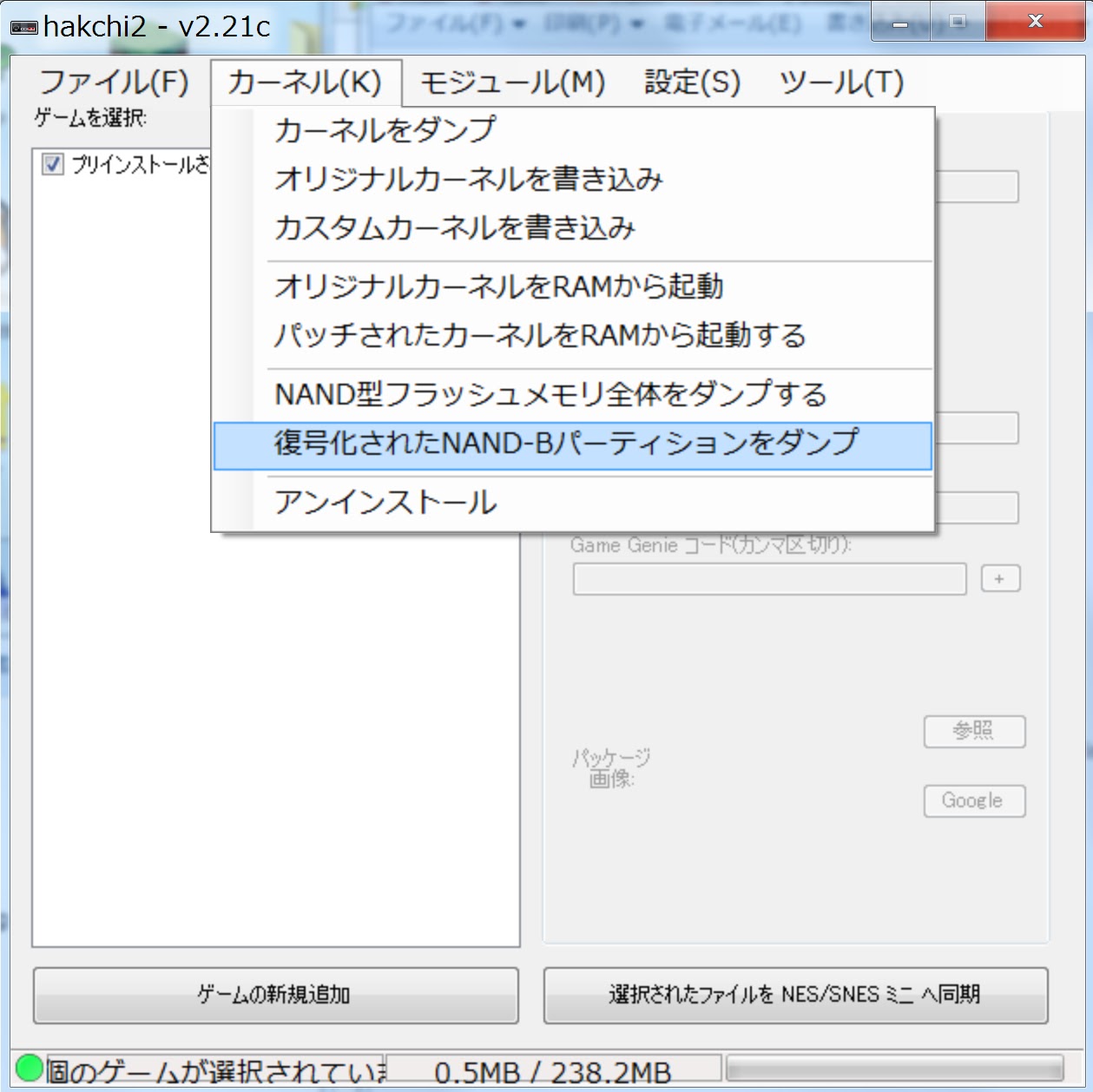Screen dimensions: 1093x1092
Task: Click the ゲームを選択 label
Action: coord(90,117)
